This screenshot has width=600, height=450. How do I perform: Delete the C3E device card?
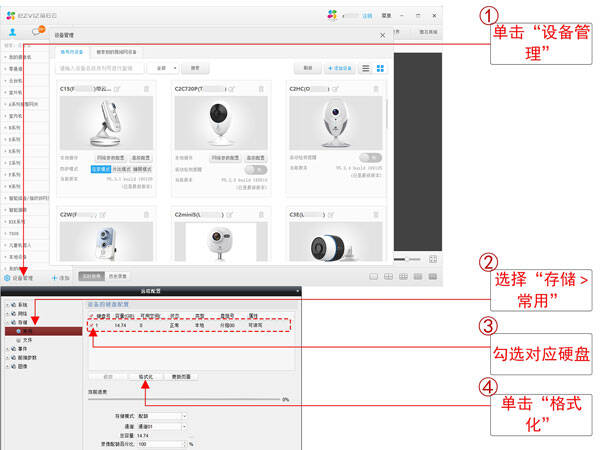[376, 215]
